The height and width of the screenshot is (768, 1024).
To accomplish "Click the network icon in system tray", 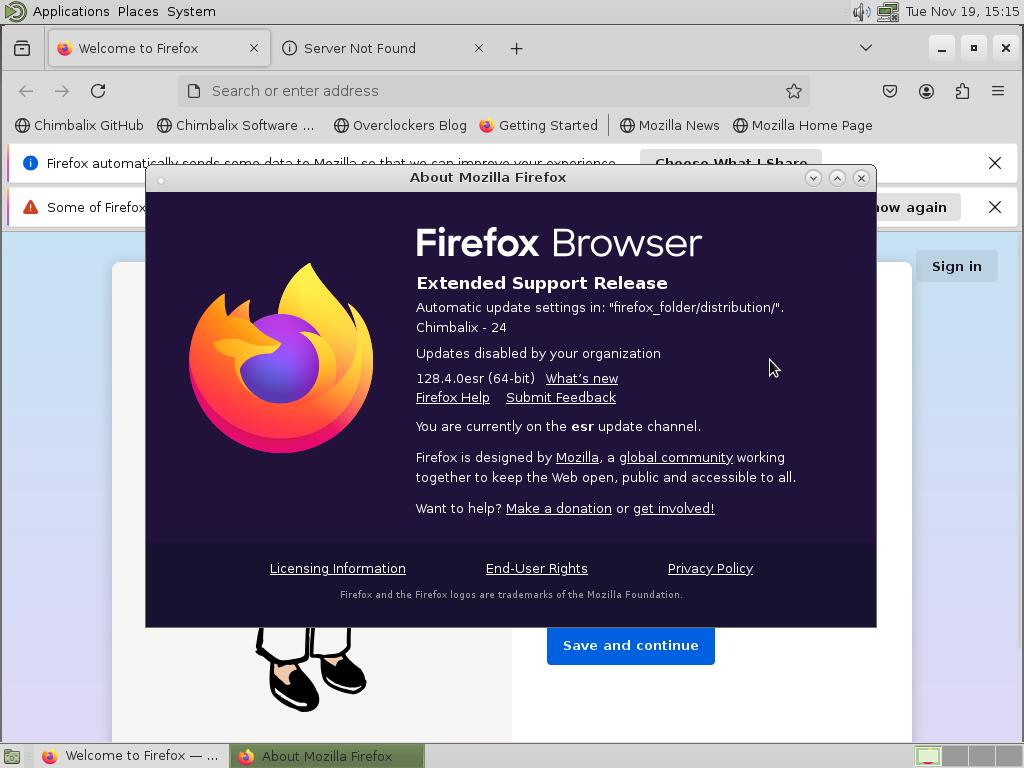I will 888,12.
